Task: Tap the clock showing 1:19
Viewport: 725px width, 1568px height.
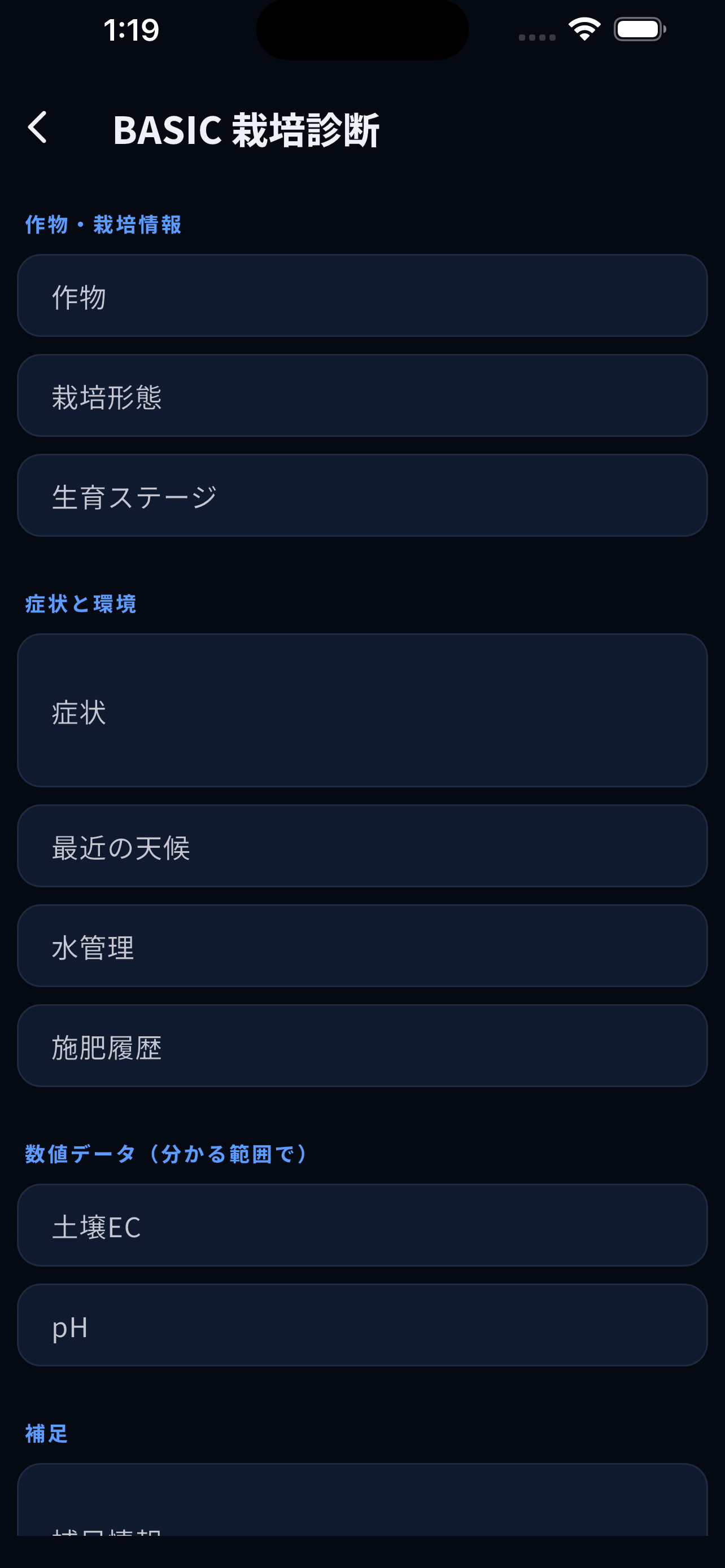Action: pos(131,30)
